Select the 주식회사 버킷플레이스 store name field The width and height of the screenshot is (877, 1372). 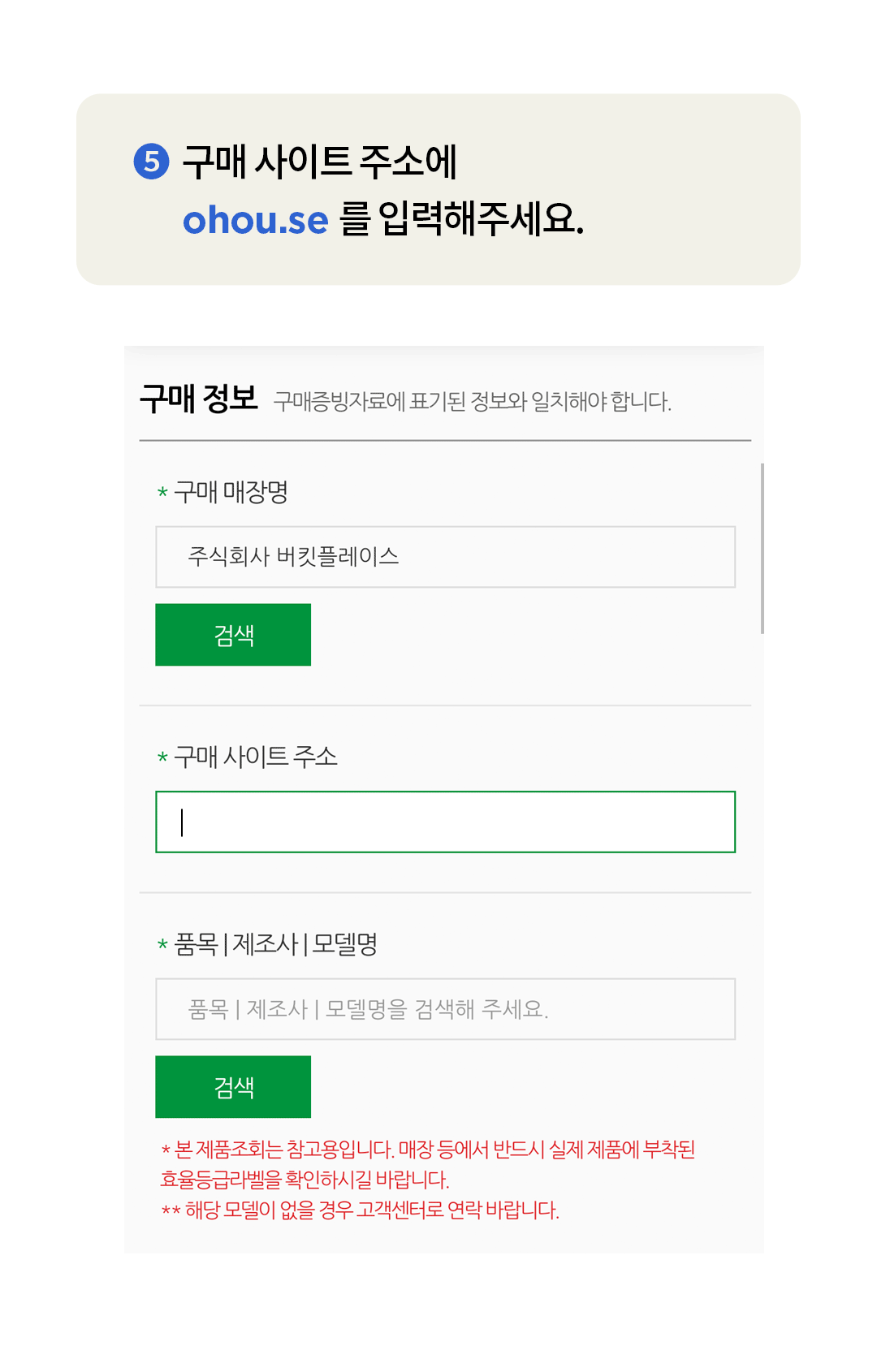445,557
